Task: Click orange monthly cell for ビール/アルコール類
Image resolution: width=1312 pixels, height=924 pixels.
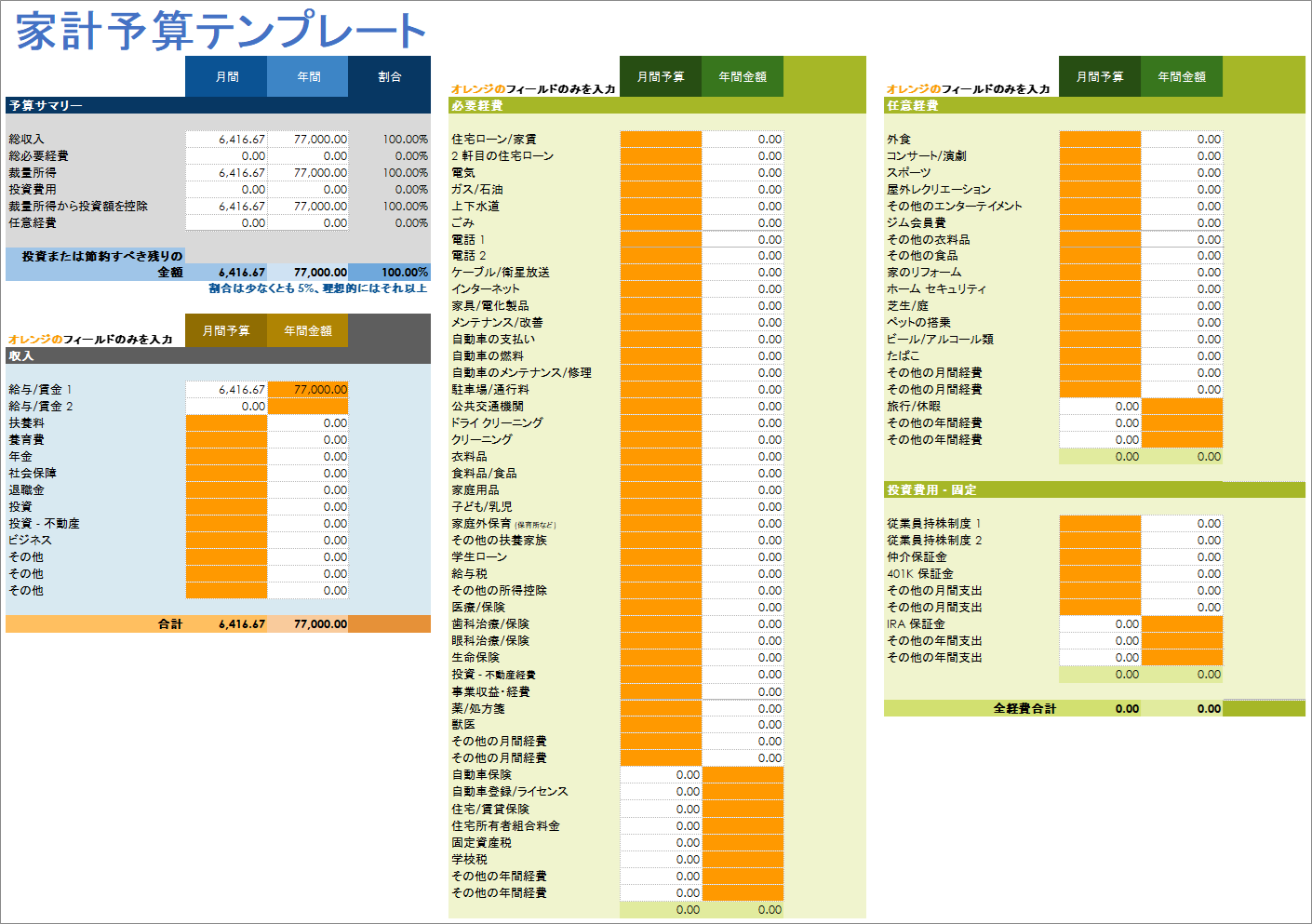Action: (x=1100, y=339)
